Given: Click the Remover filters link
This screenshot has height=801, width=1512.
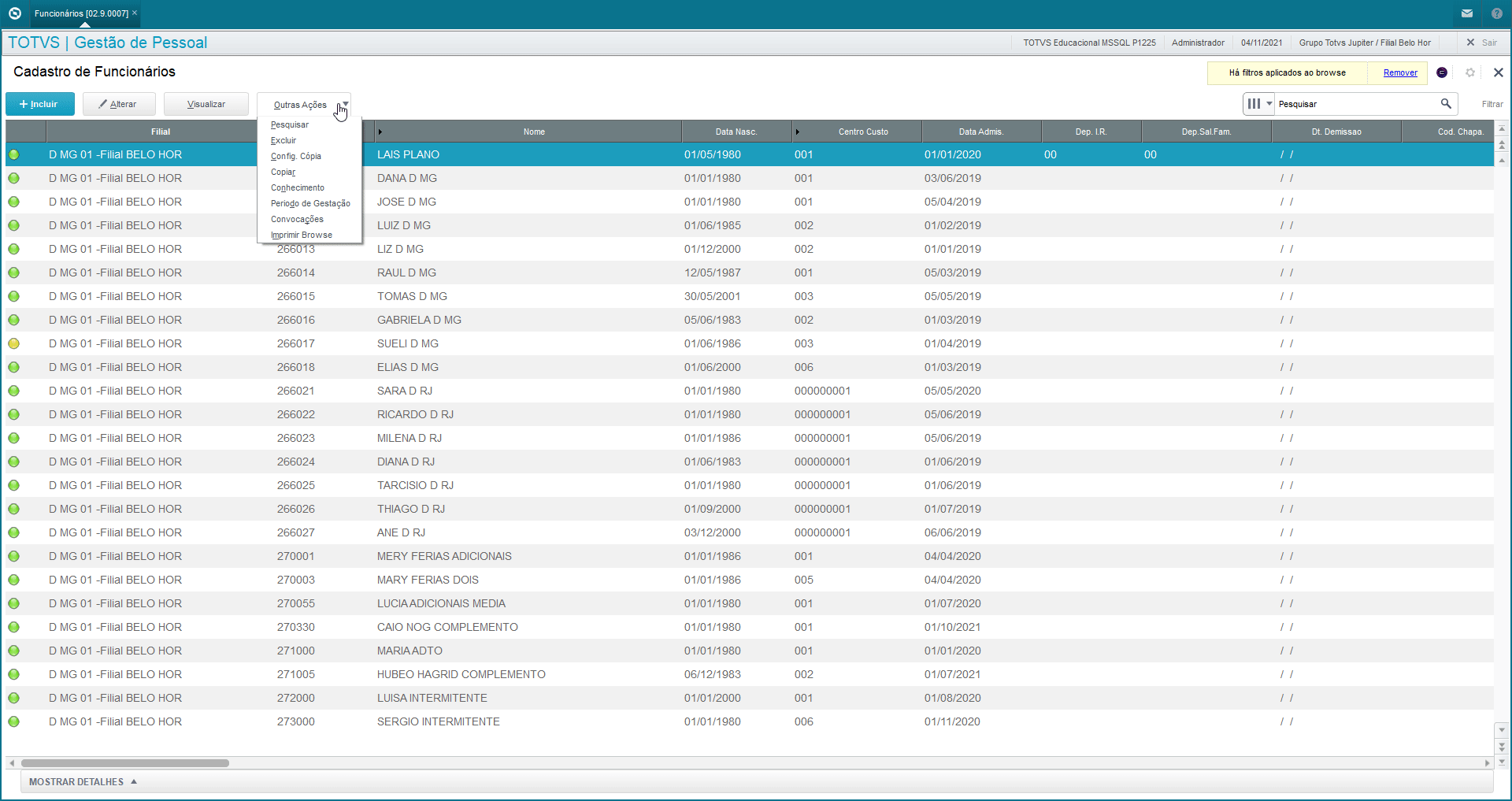Looking at the screenshot, I should [x=1400, y=72].
